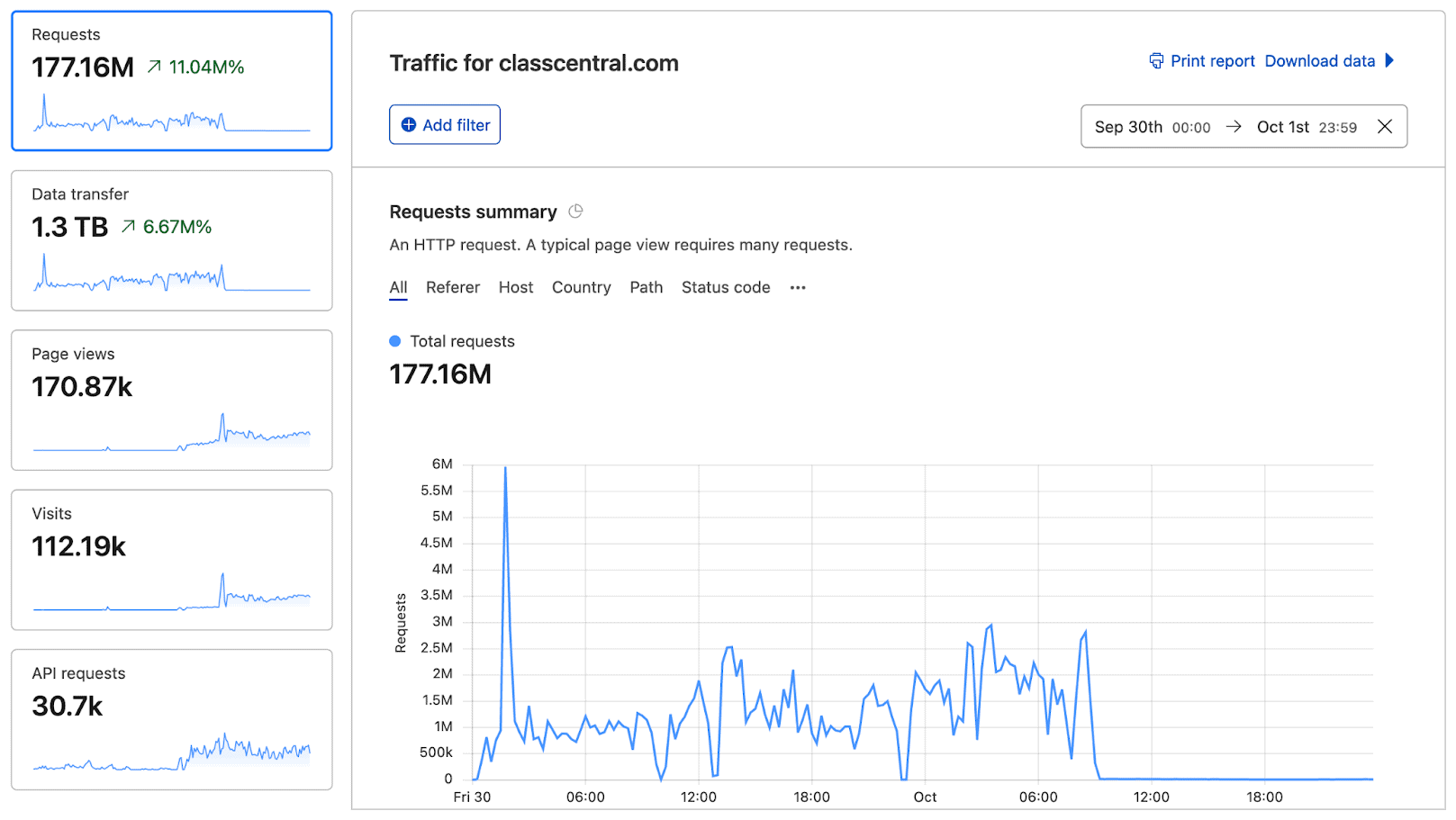This screenshot has width=1456, height=820.
Task: Expand the Download data arrow
Action: pos(1389,61)
